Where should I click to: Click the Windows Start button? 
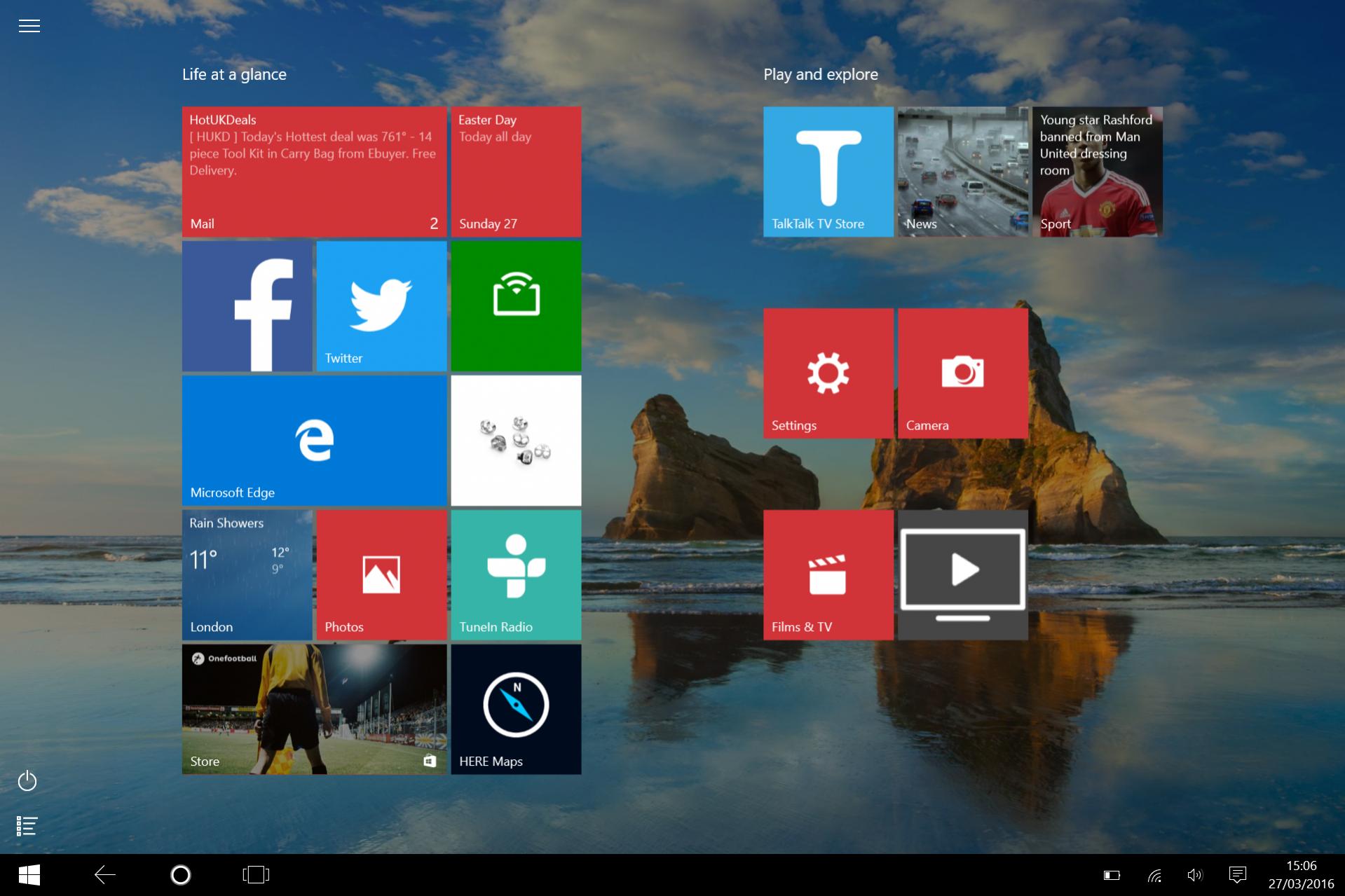29,875
